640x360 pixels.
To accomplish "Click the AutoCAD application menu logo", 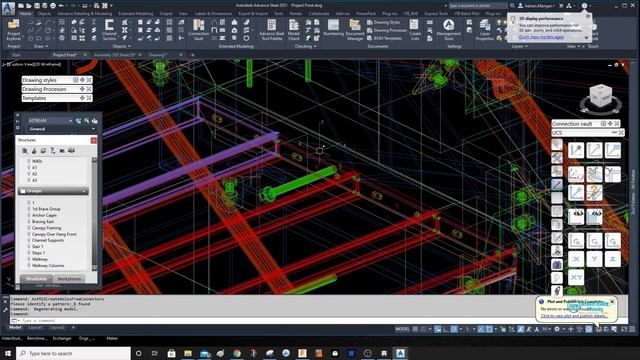I will [x=8, y=8].
